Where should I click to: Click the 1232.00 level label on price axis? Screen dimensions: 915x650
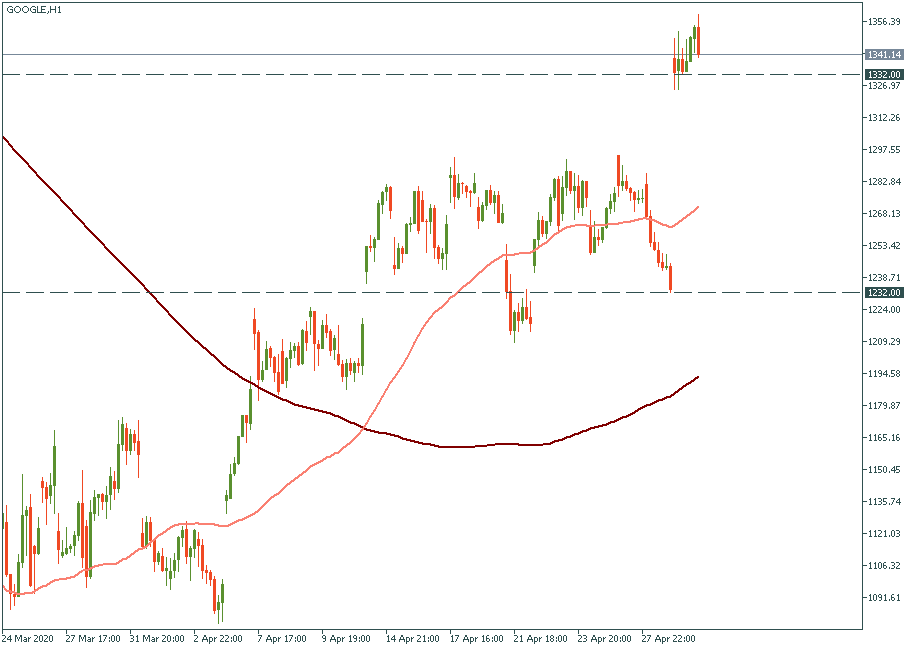click(x=885, y=292)
